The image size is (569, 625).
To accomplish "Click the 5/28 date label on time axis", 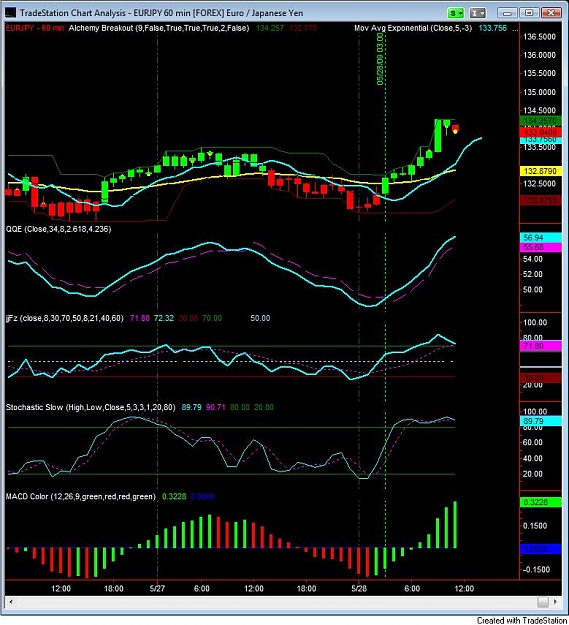I will click(359, 588).
